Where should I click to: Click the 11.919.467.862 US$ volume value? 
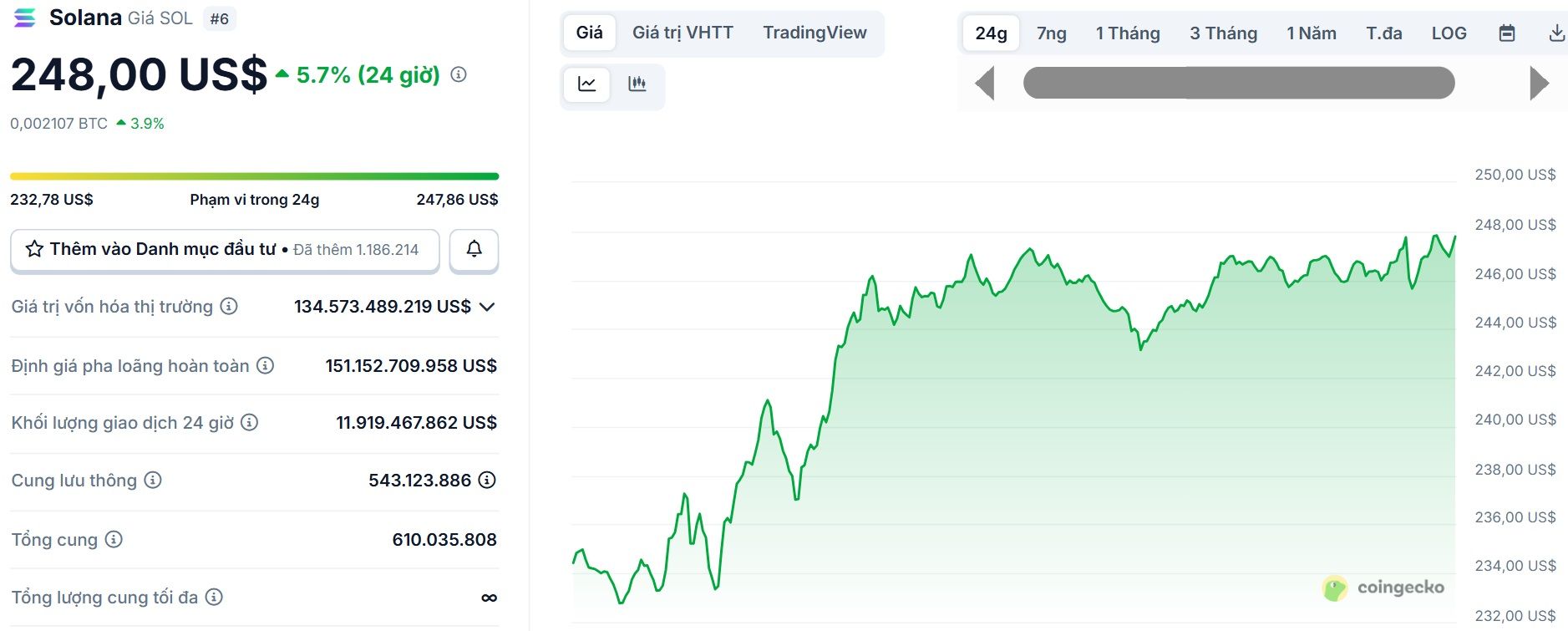point(416,422)
